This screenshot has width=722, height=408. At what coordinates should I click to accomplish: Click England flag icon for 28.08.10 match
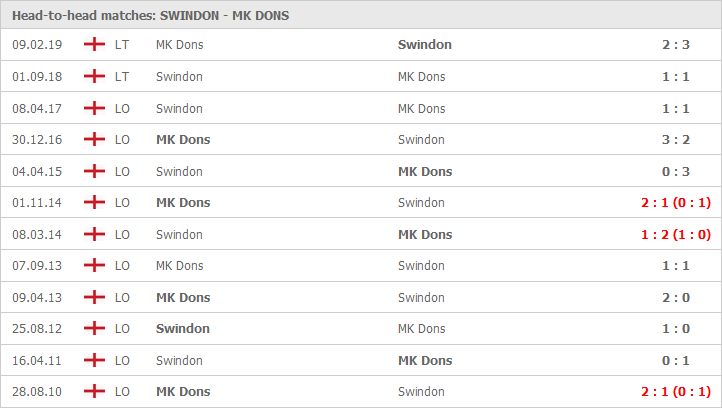tap(94, 392)
